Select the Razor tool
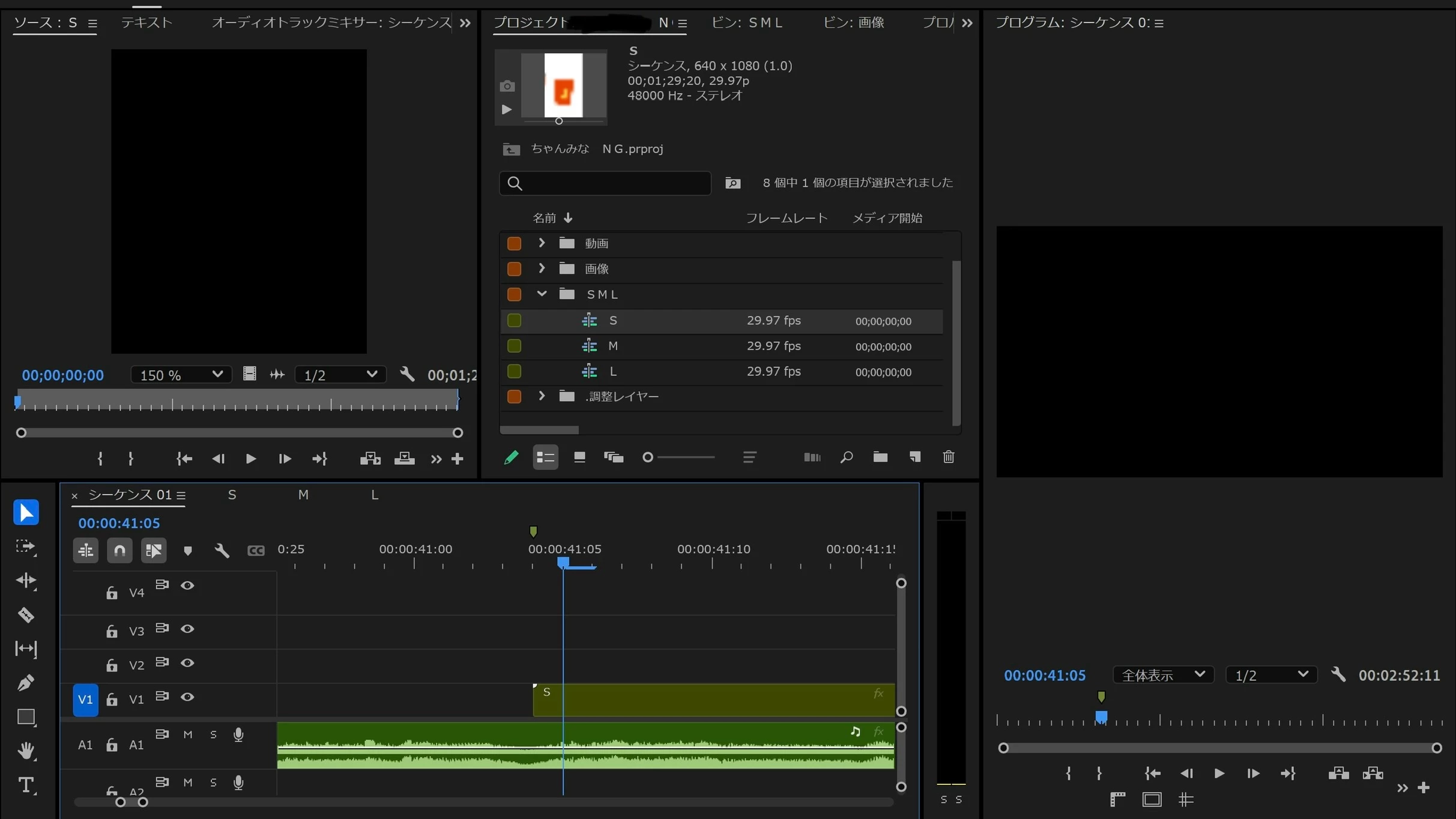This screenshot has height=819, width=1456. 26,615
